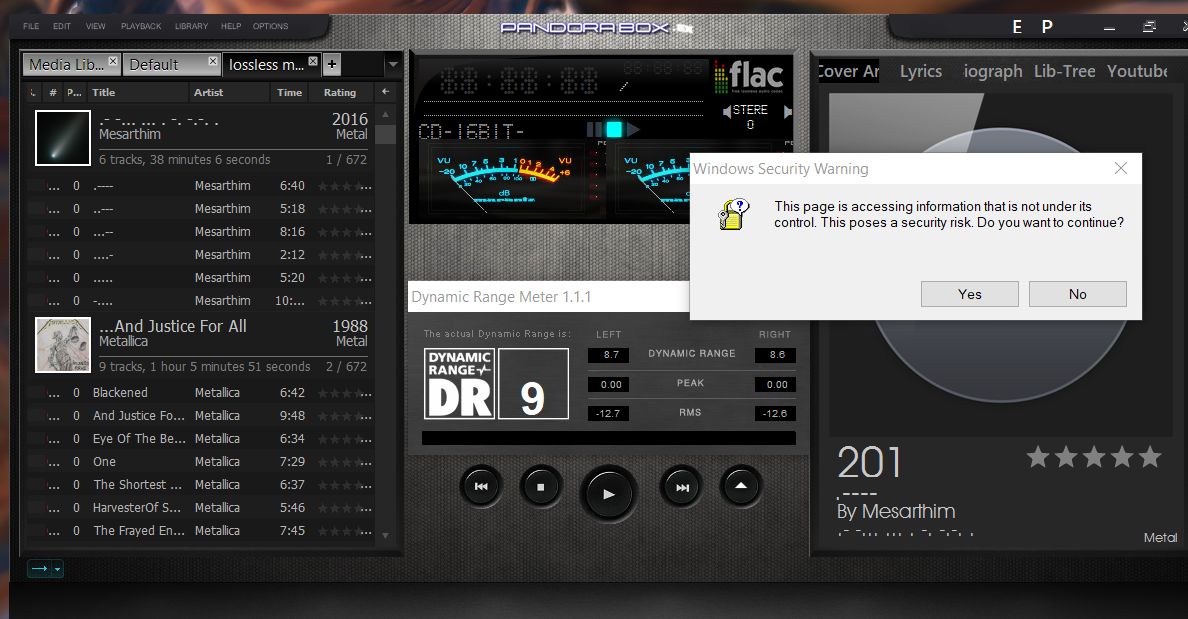Screen dimensions: 1188x619
Task: Open the playlist tabs dropdown arrow
Action: tap(392, 64)
